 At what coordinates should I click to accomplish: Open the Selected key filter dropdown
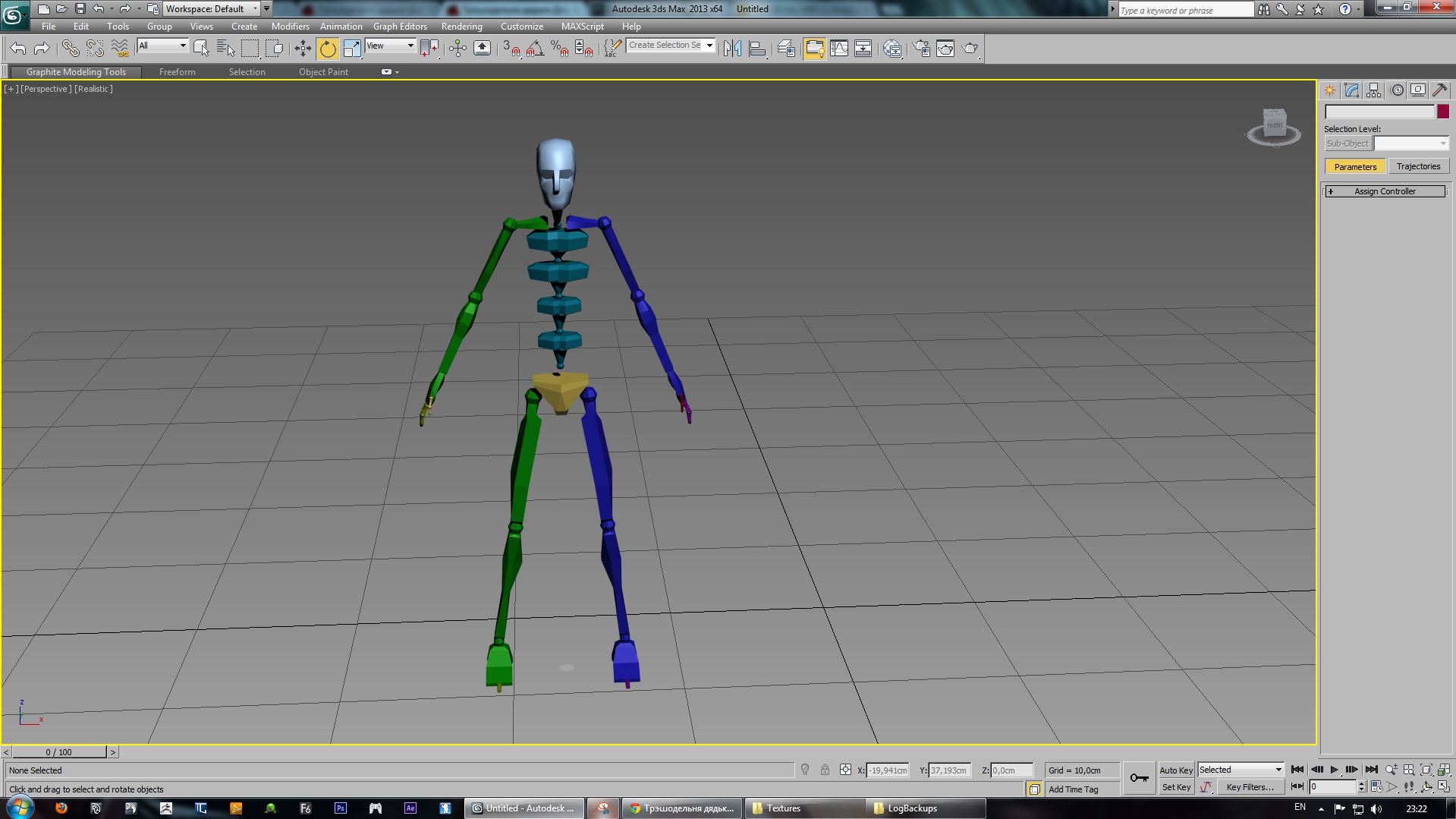[1241, 770]
